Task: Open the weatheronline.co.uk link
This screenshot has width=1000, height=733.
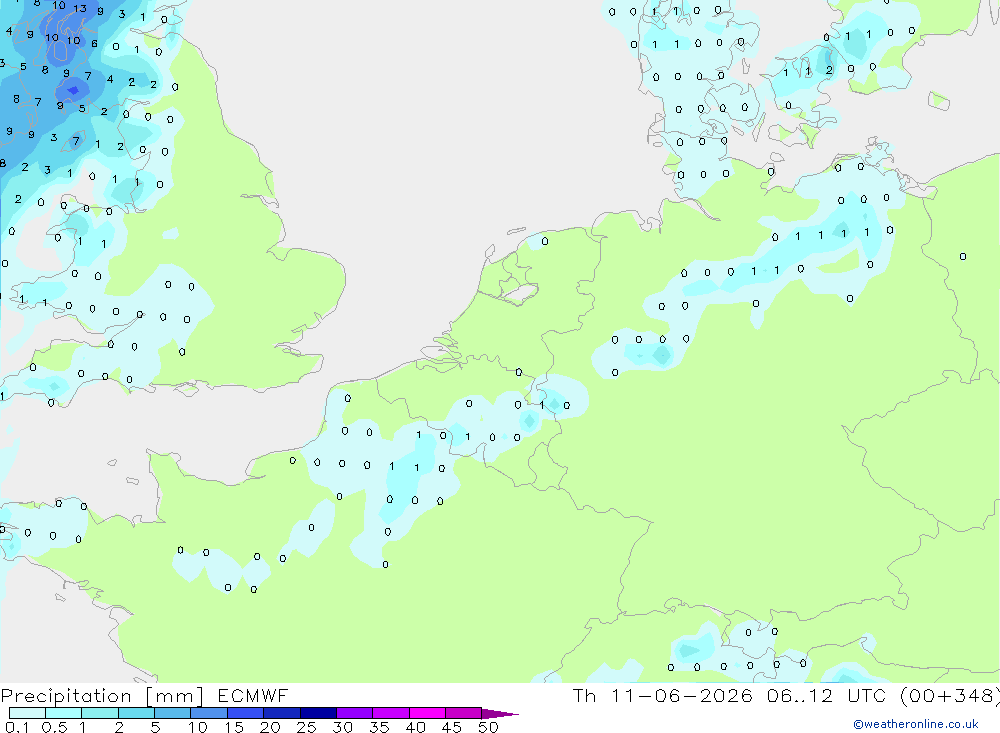Action: [916, 724]
